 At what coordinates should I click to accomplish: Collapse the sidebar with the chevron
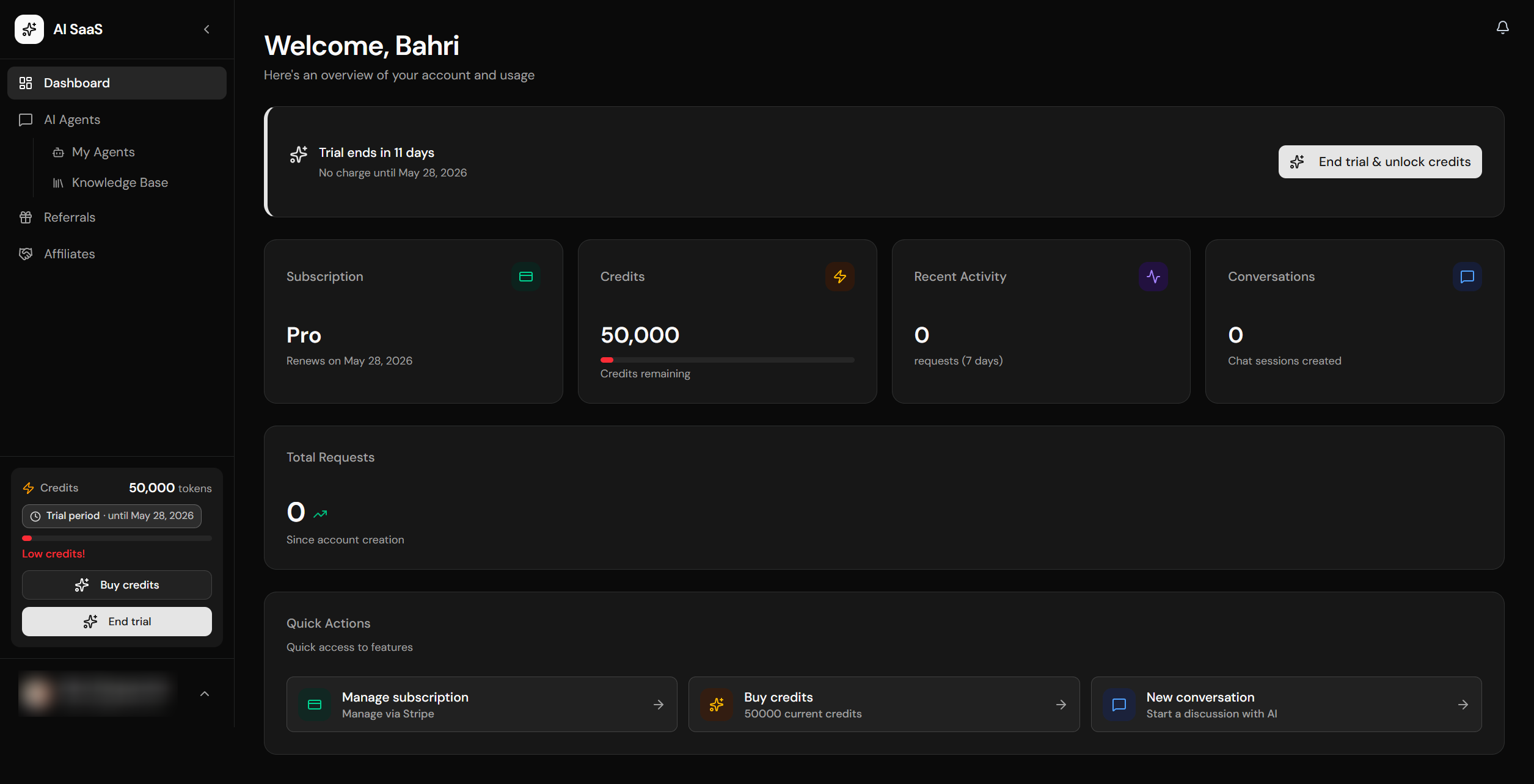point(206,29)
